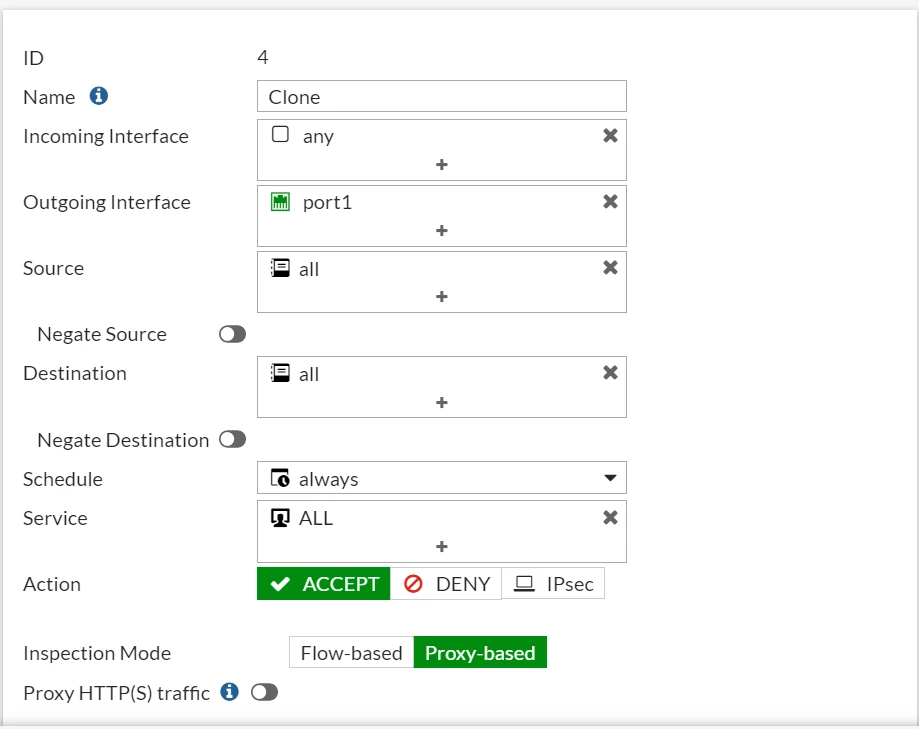
Task: Add another Outgoing Interface with plus
Action: tap(442, 231)
